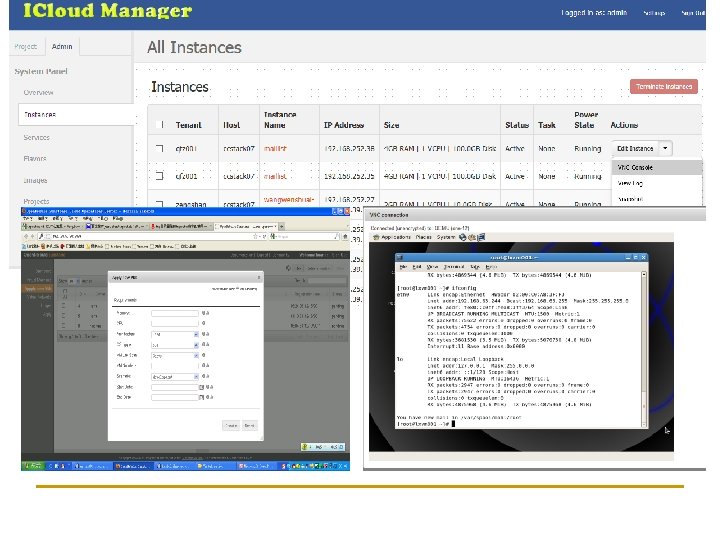Image resolution: width=720 pixels, height=540 pixels.
Task: Open Overview in System Panel
Action: 39,92
